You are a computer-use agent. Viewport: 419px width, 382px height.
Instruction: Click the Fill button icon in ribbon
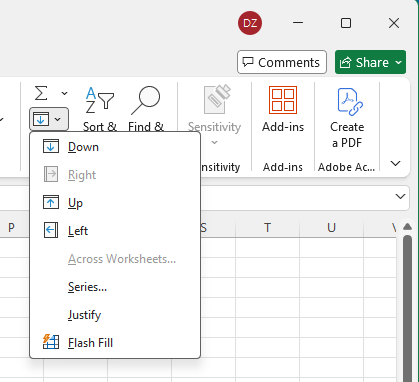coord(41,119)
